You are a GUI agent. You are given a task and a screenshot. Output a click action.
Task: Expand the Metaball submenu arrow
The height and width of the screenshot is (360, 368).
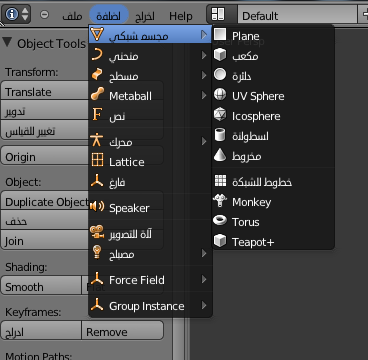click(204, 95)
